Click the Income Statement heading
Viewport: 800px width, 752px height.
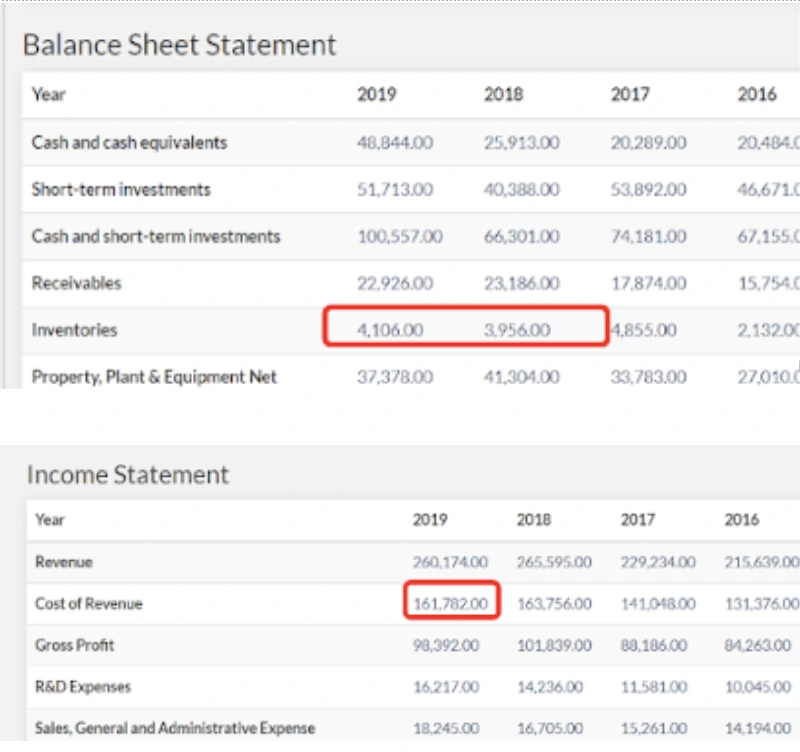128,474
